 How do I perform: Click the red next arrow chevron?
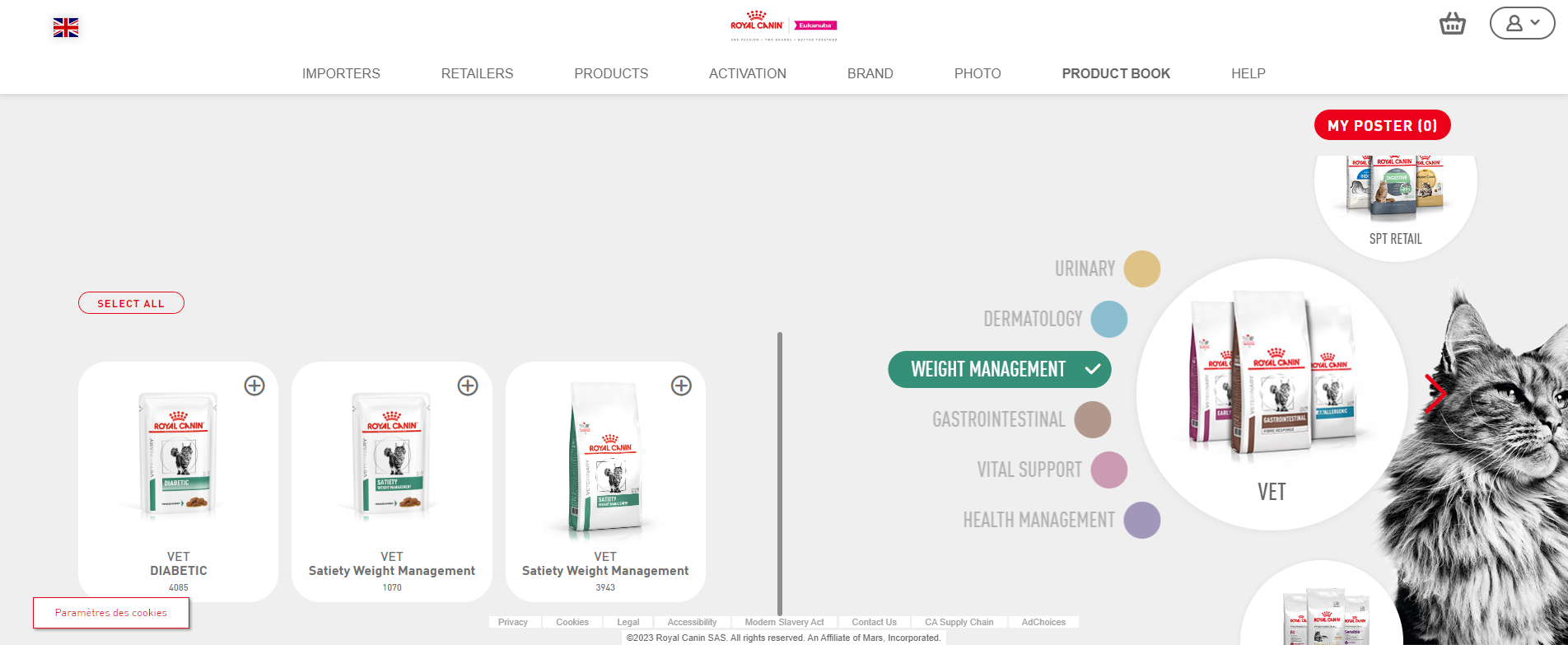click(1435, 394)
